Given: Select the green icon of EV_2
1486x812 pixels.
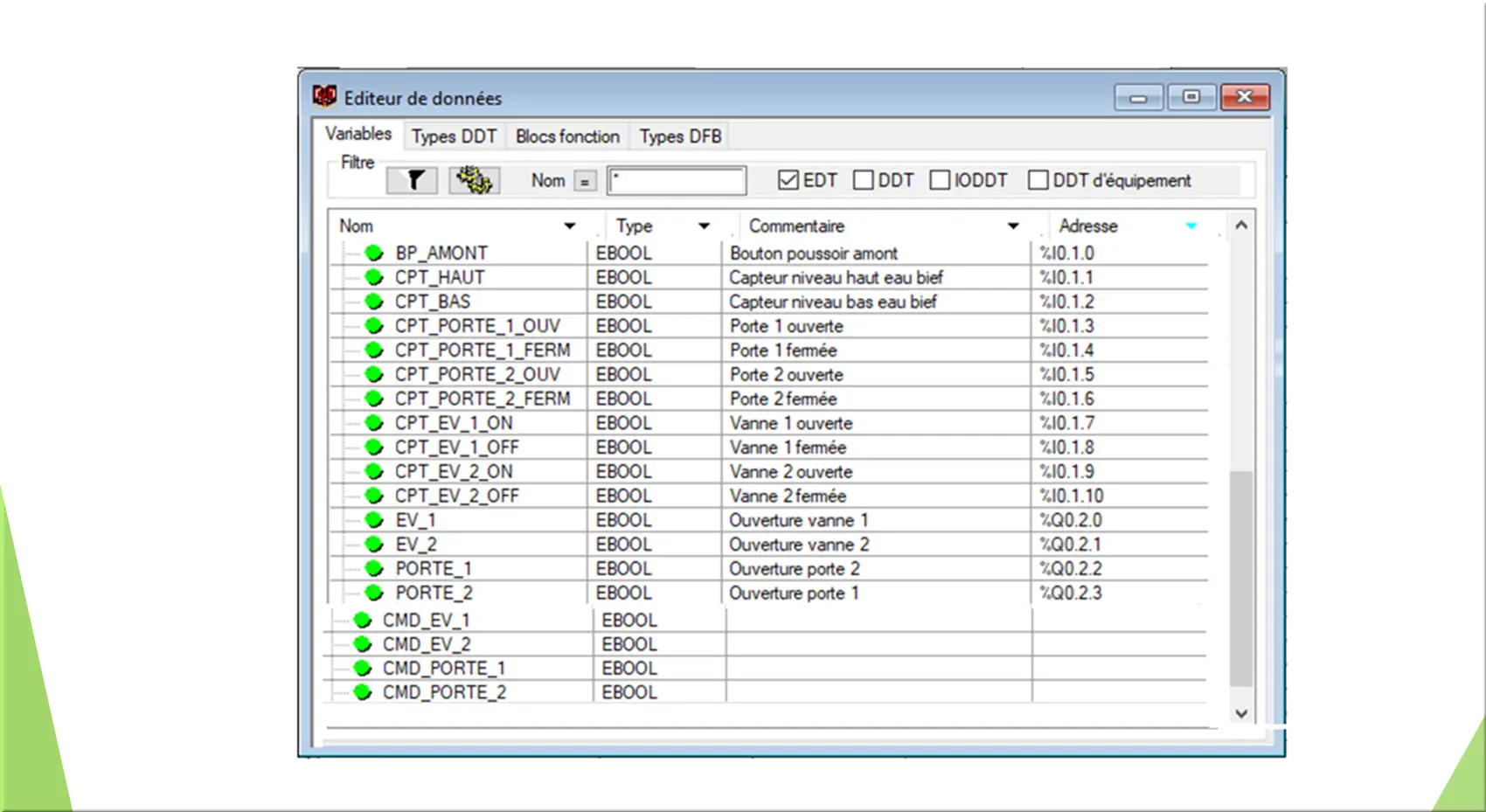Looking at the screenshot, I should 374,545.
